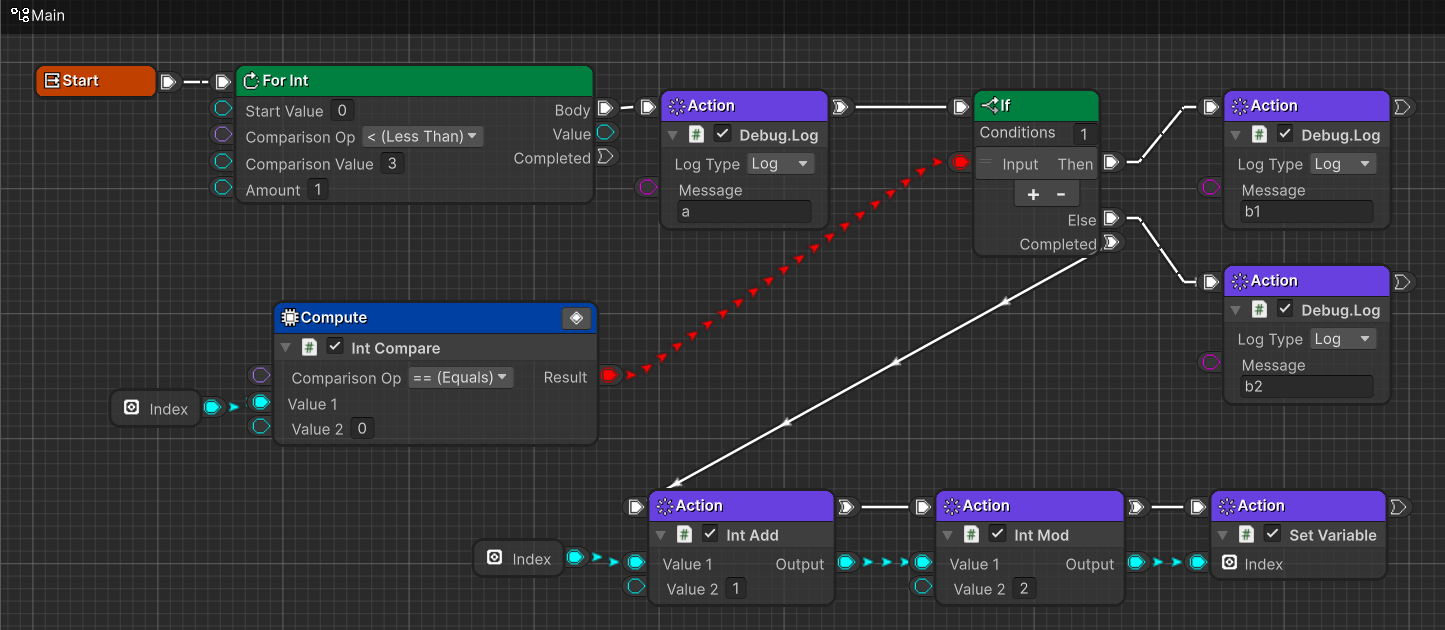This screenshot has width=1445, height=630.
Task: Click the For Int Completed output port
Action: (x=605, y=157)
